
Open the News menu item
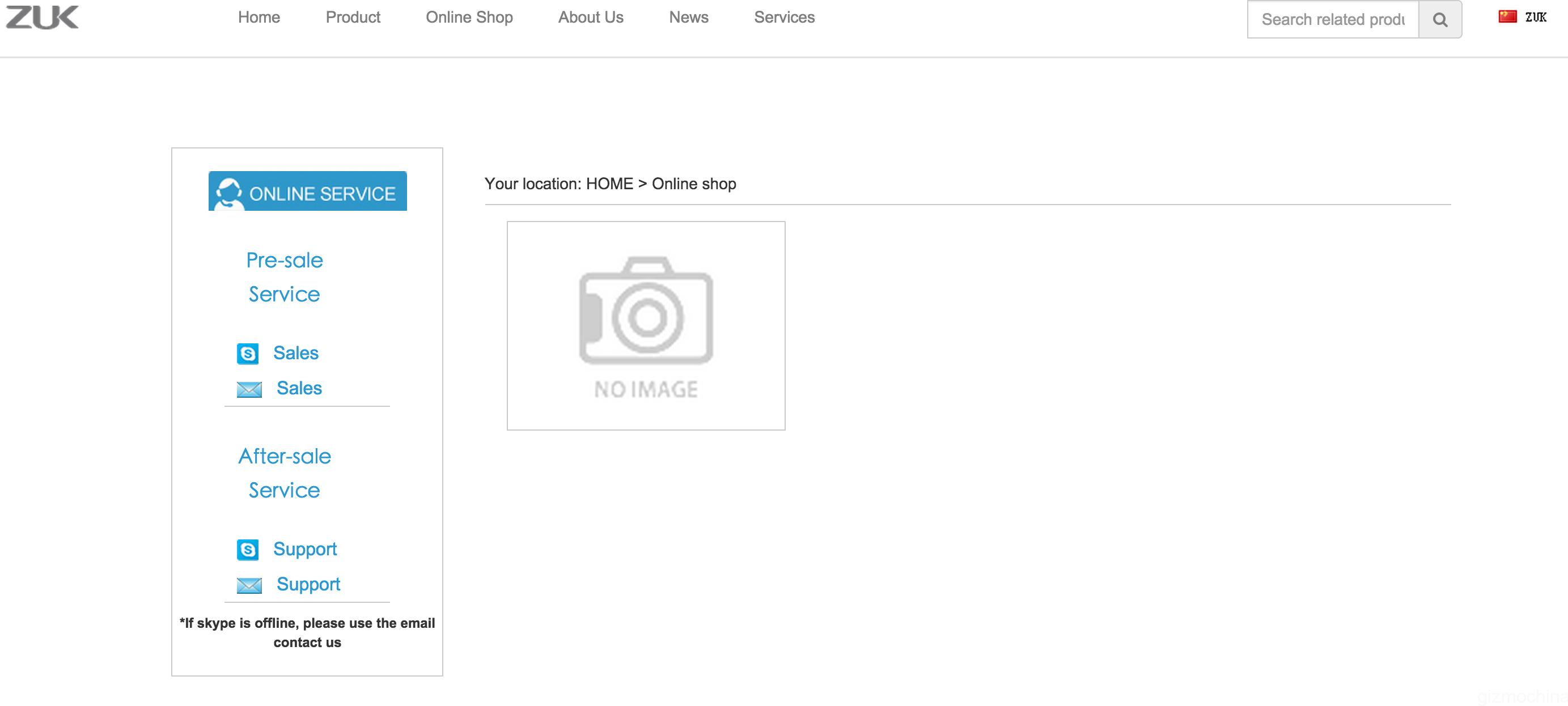pyautogui.click(x=688, y=17)
